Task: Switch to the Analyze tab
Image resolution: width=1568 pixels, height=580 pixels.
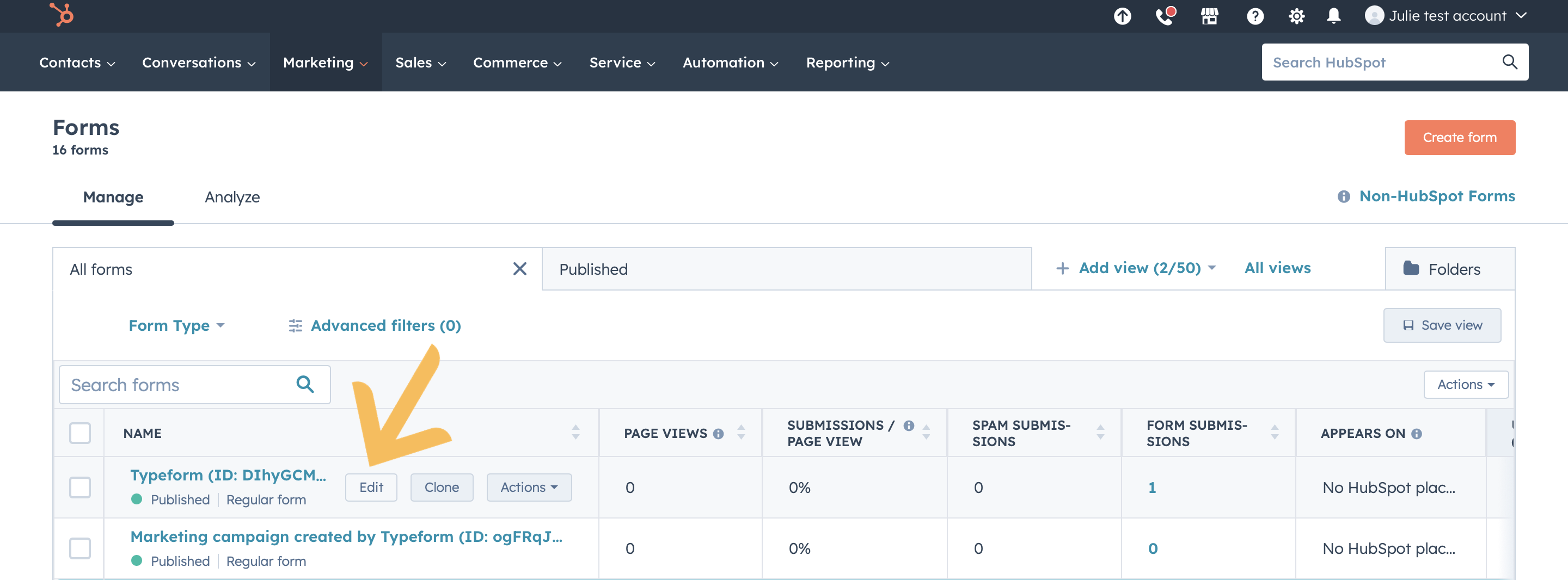Action: tap(232, 197)
